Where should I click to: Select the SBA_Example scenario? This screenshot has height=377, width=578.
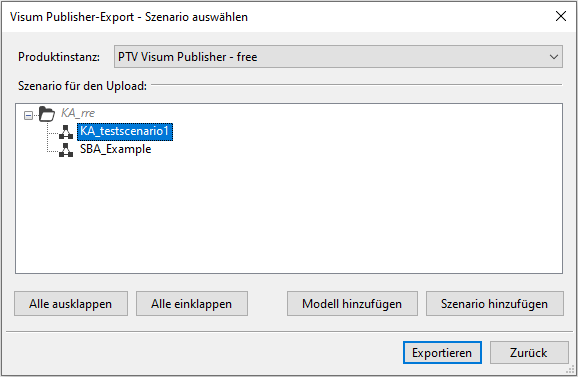[x=116, y=149]
